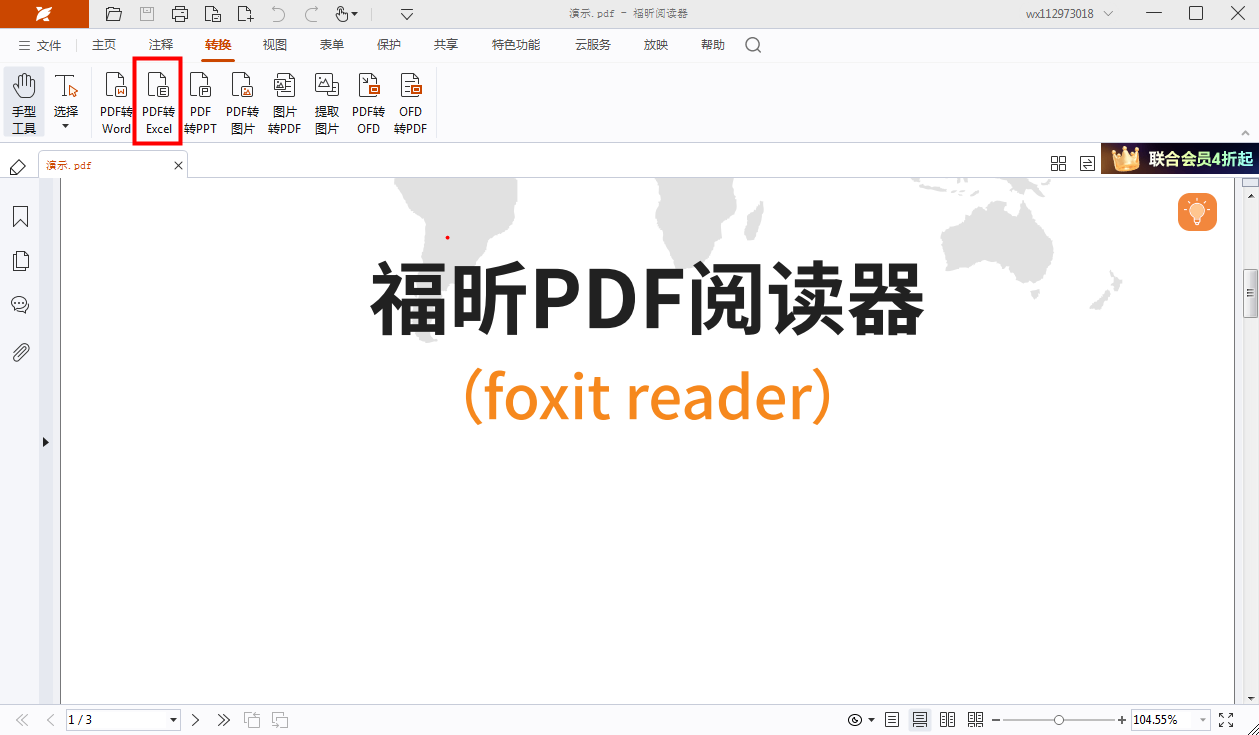Convert PDF to image
Viewport: 1259px width, 735px height.
coord(242,103)
